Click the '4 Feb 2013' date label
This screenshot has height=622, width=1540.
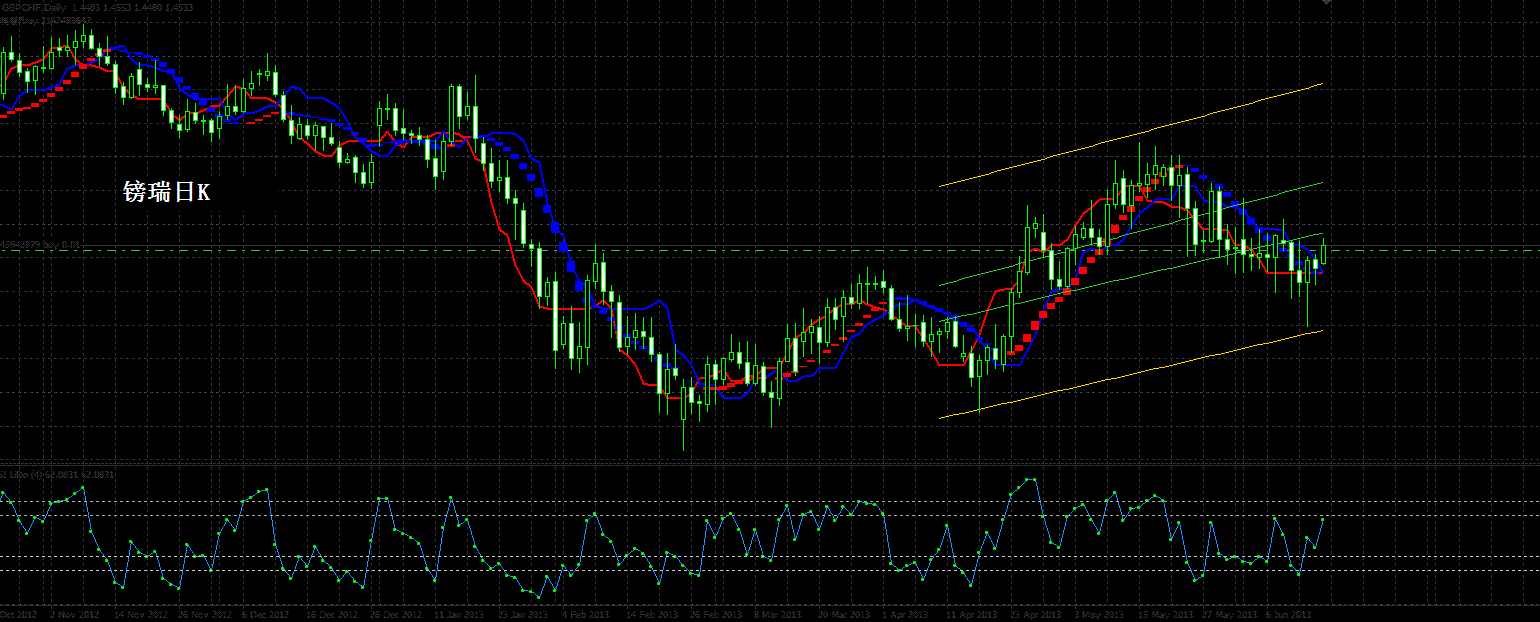(x=586, y=615)
